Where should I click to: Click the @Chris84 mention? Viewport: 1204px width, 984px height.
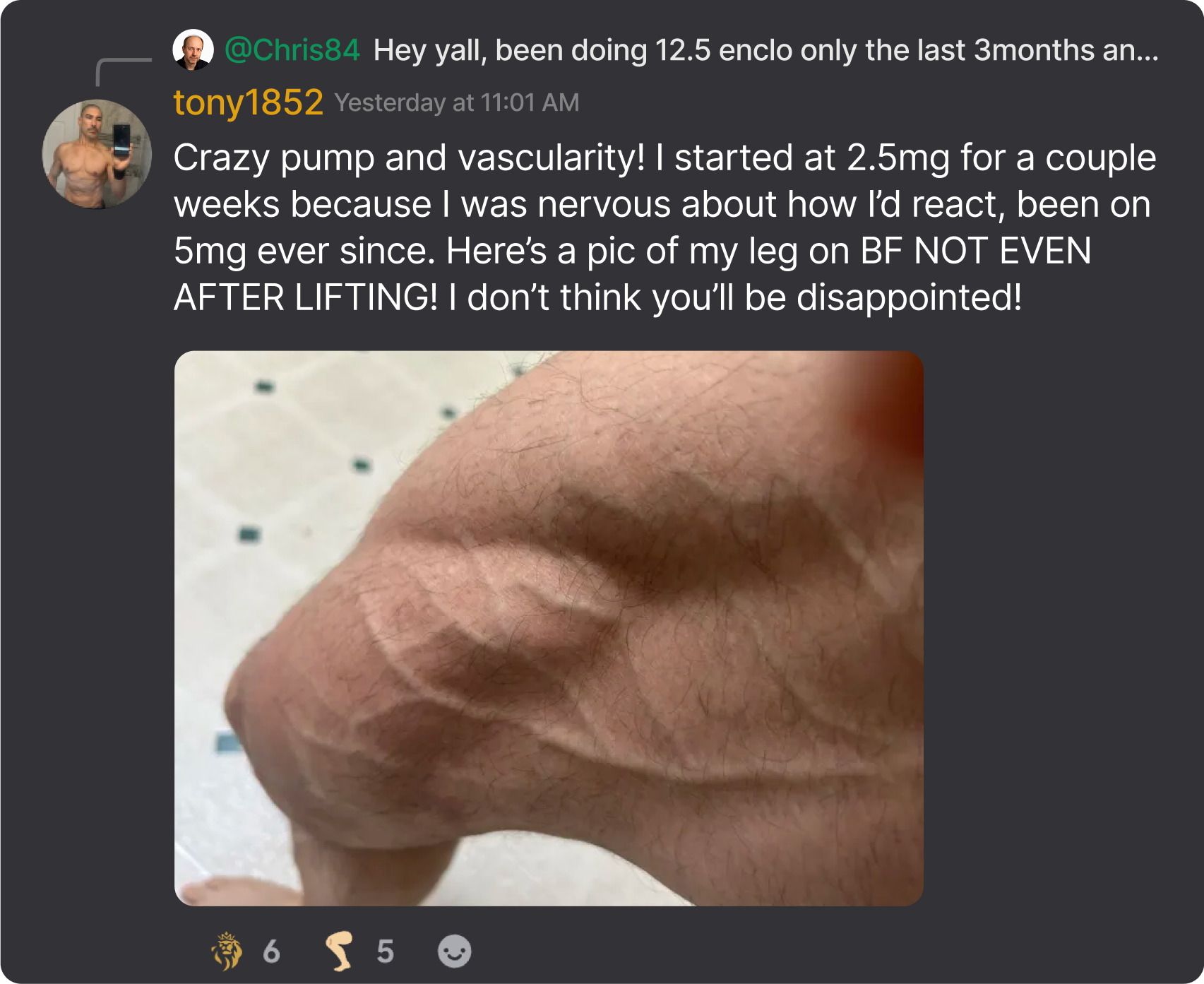292,50
